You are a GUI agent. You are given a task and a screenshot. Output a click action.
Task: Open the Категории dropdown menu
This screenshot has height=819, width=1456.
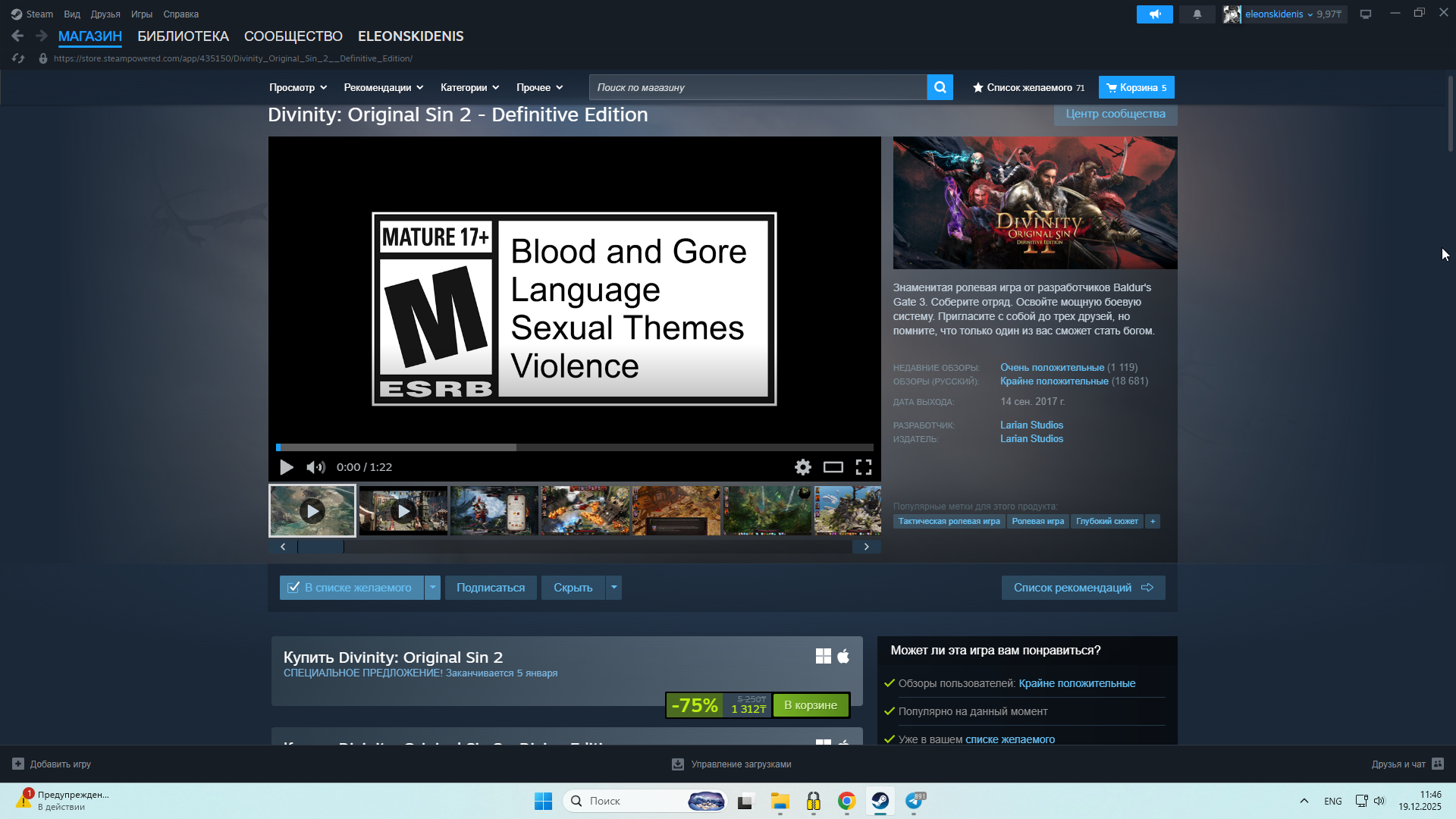(x=469, y=88)
